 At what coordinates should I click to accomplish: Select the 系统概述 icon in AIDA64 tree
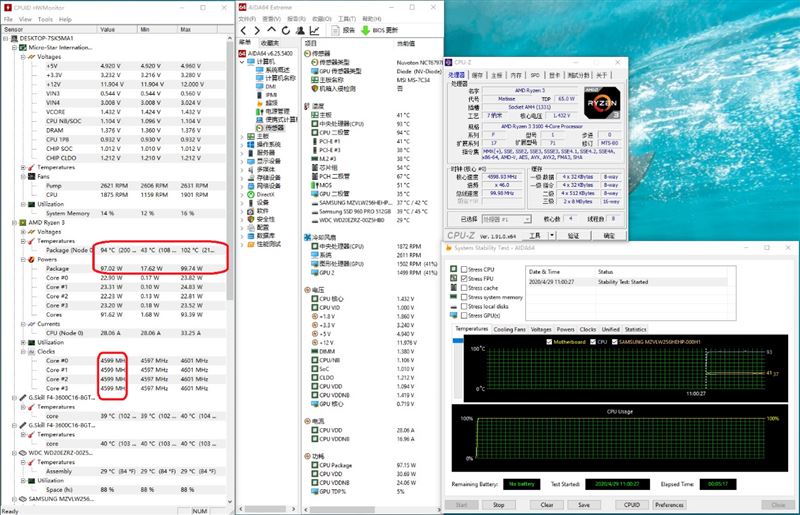click(259, 70)
